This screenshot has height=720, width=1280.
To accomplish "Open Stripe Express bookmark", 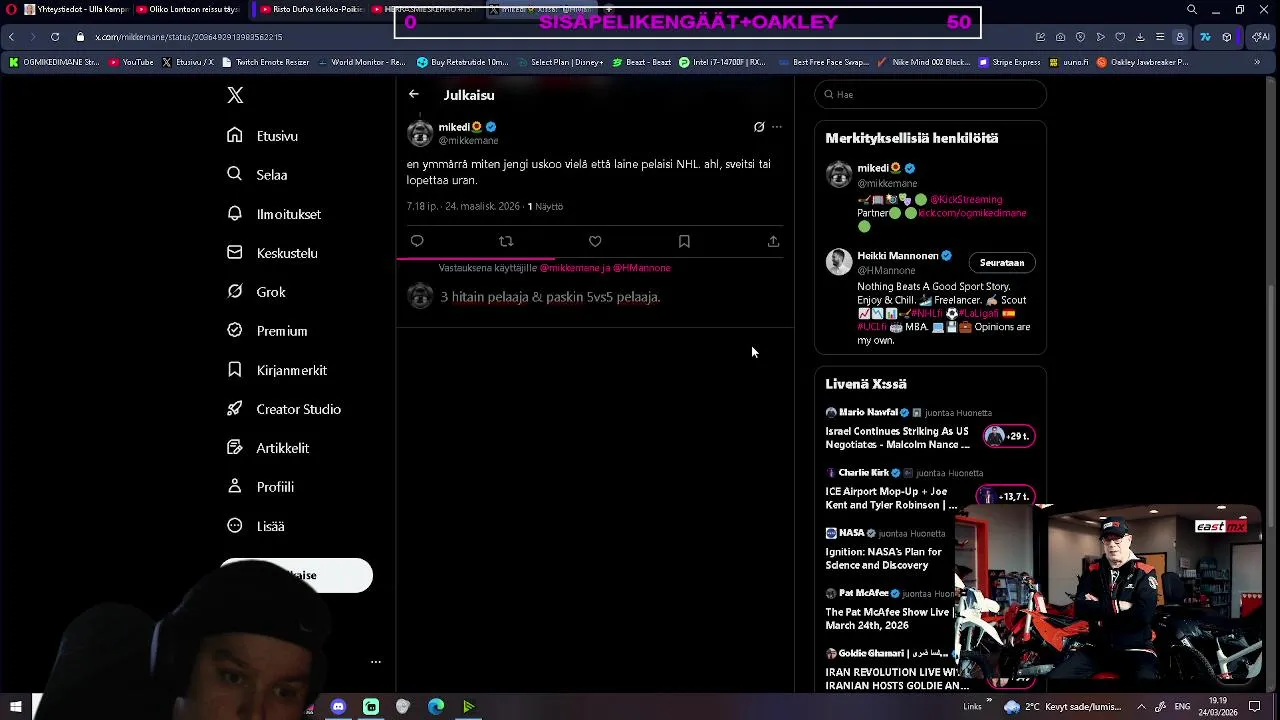I will (x=1010, y=62).
